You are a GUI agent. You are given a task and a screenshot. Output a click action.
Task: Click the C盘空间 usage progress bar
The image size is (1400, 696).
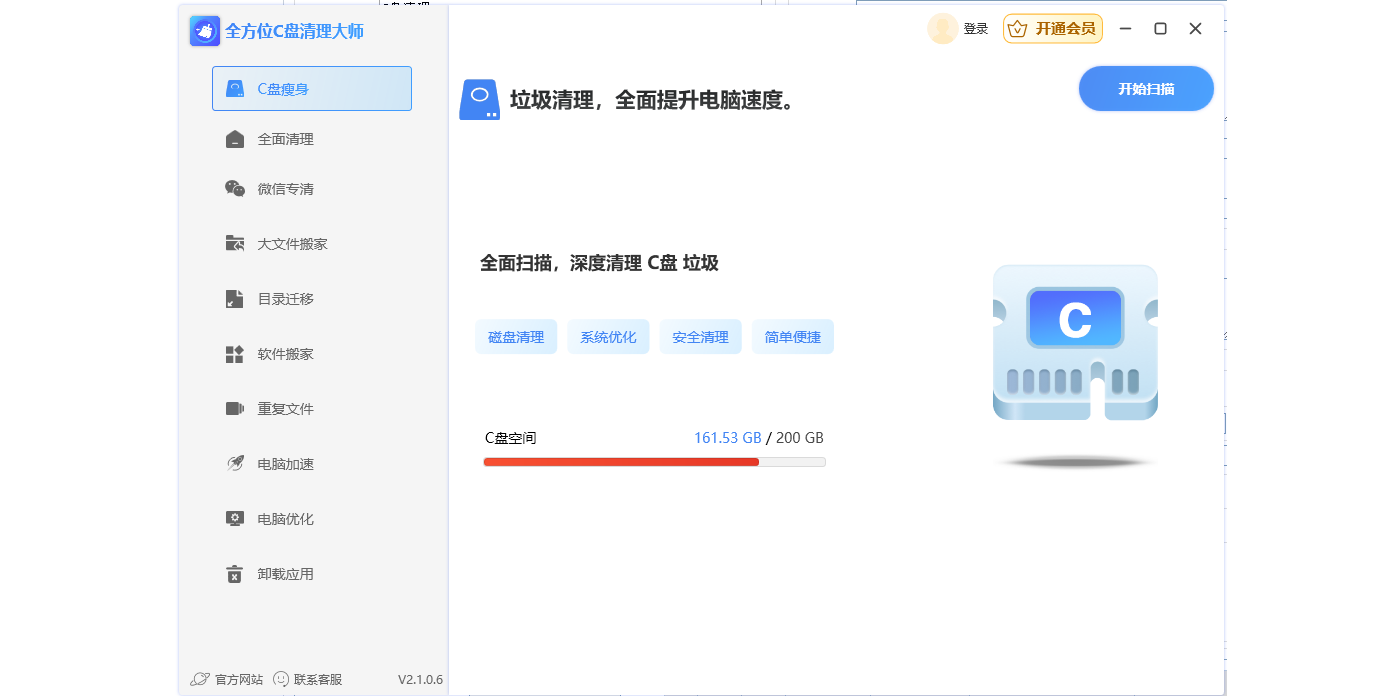point(654,462)
